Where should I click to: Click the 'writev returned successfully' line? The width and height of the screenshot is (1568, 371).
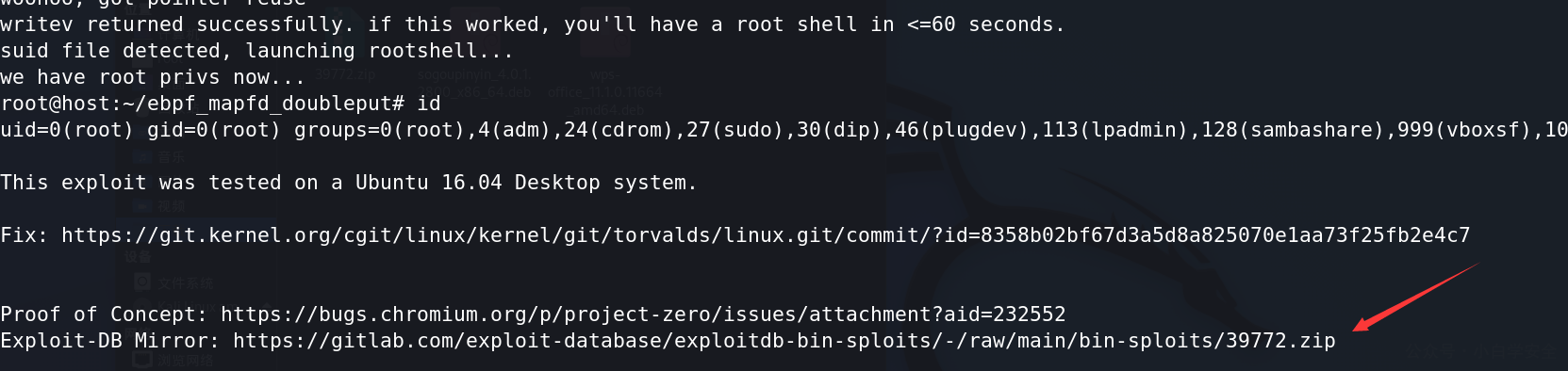click(533, 24)
